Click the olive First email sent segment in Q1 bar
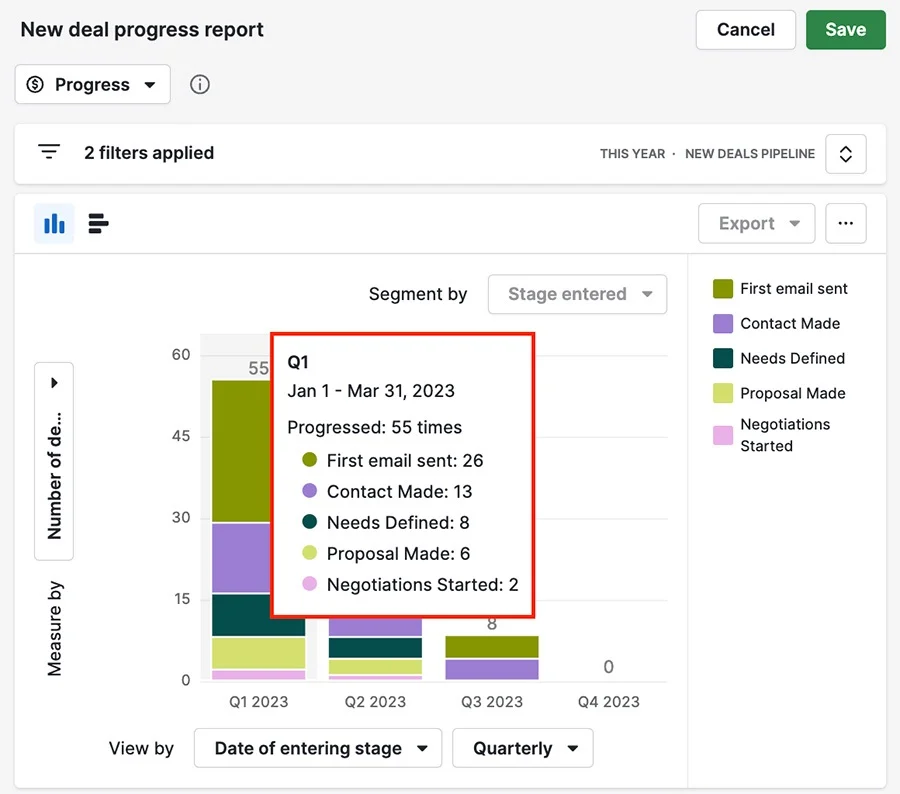The width and height of the screenshot is (900, 794). [241, 451]
